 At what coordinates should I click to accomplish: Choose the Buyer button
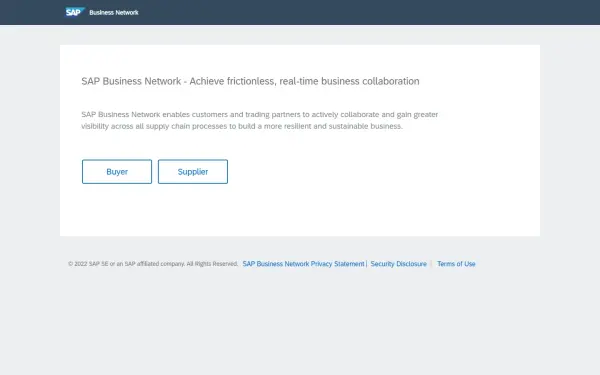point(117,172)
